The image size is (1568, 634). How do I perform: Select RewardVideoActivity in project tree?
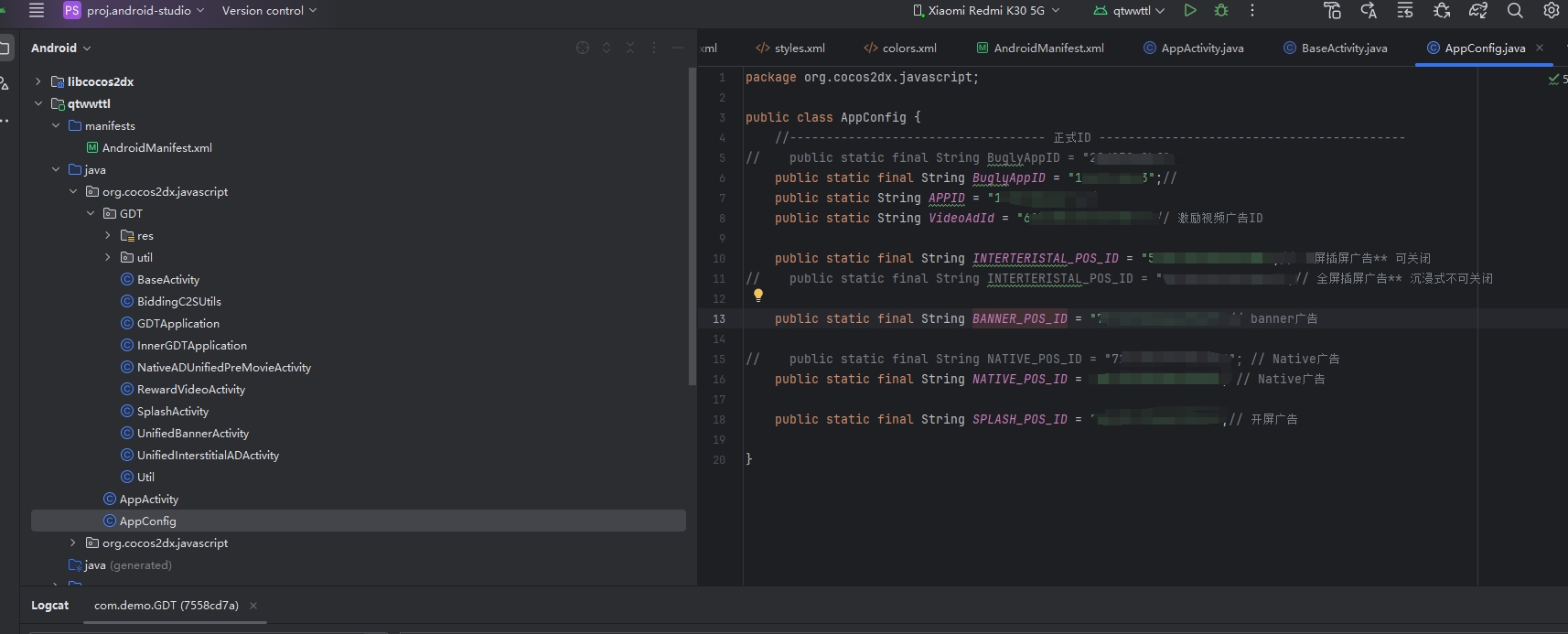(190, 389)
